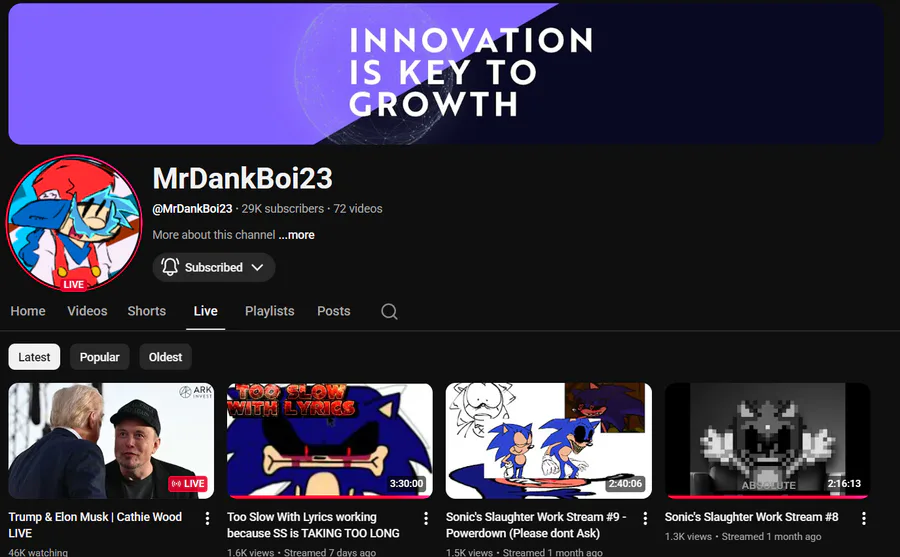Open three-dot menu for Sonic's Slaughter Work Stream #9
Image resolution: width=900 pixels, height=557 pixels.
tap(645, 519)
